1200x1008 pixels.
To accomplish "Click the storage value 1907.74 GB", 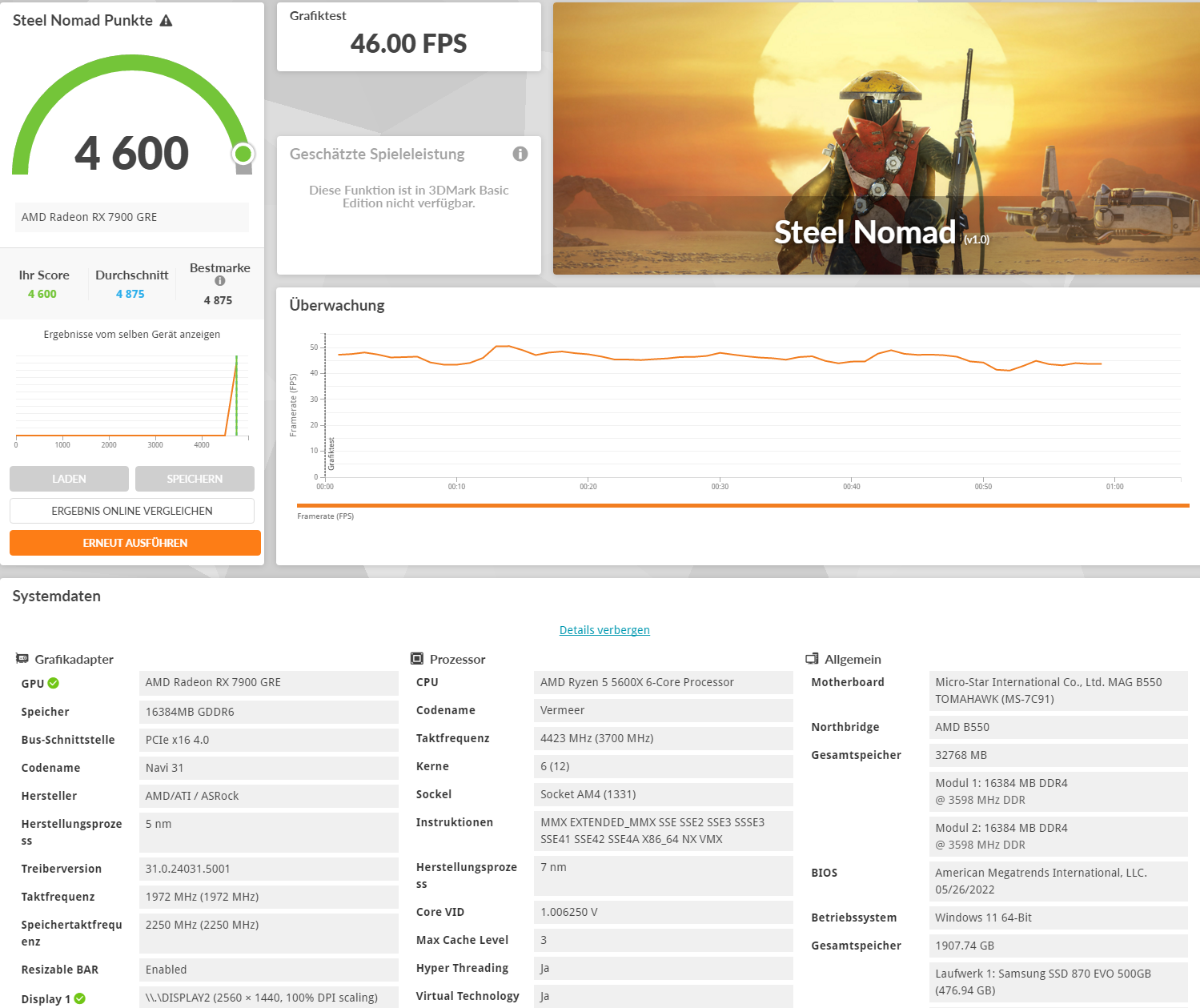I will click(1058, 946).
